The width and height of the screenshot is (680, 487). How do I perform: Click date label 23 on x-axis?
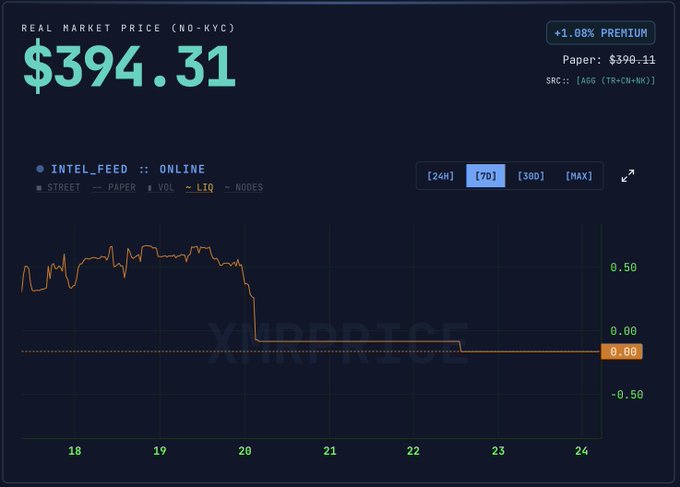(498, 451)
